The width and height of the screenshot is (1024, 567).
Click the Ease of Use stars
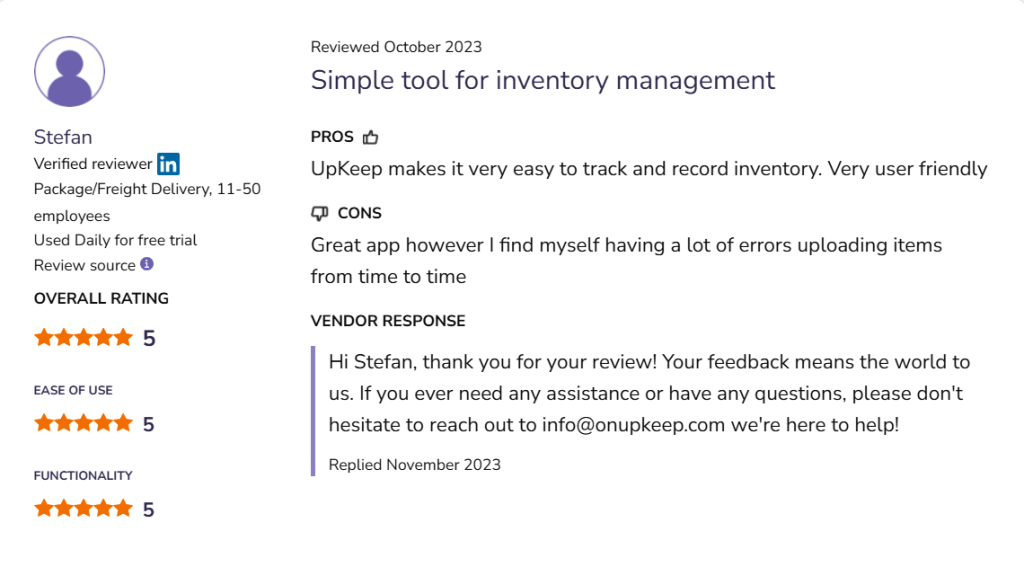pos(83,424)
